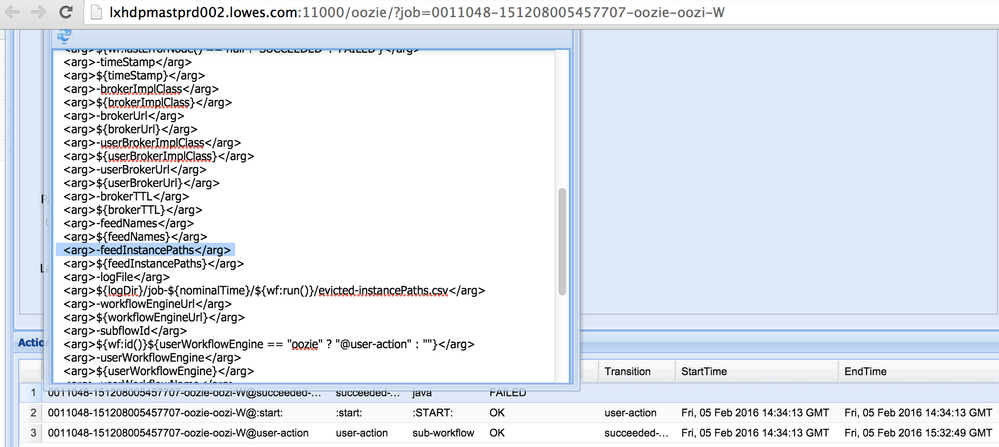Go back with the browser back arrow

pyautogui.click(x=14, y=11)
